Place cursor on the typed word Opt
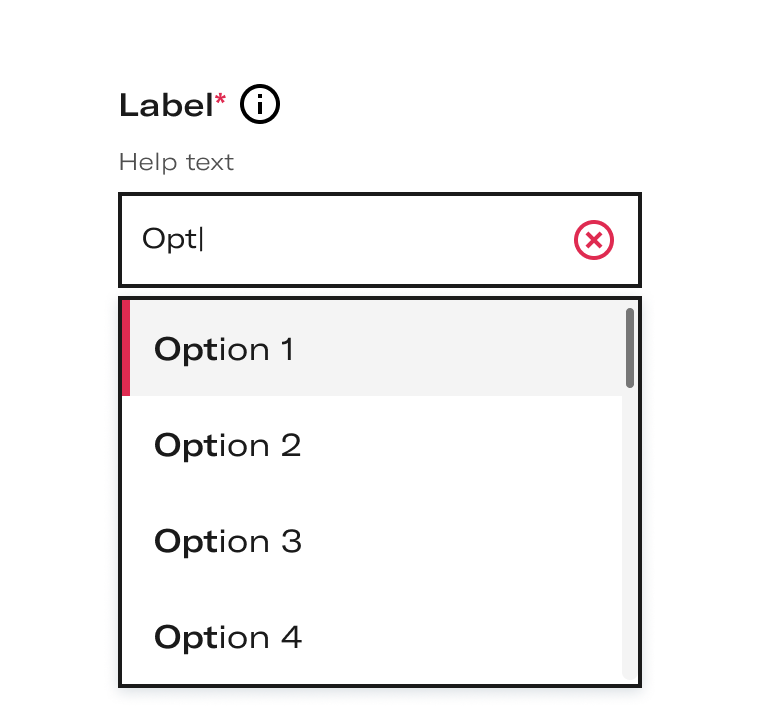Image resolution: width=762 pixels, height=720 pixels. click(170, 240)
